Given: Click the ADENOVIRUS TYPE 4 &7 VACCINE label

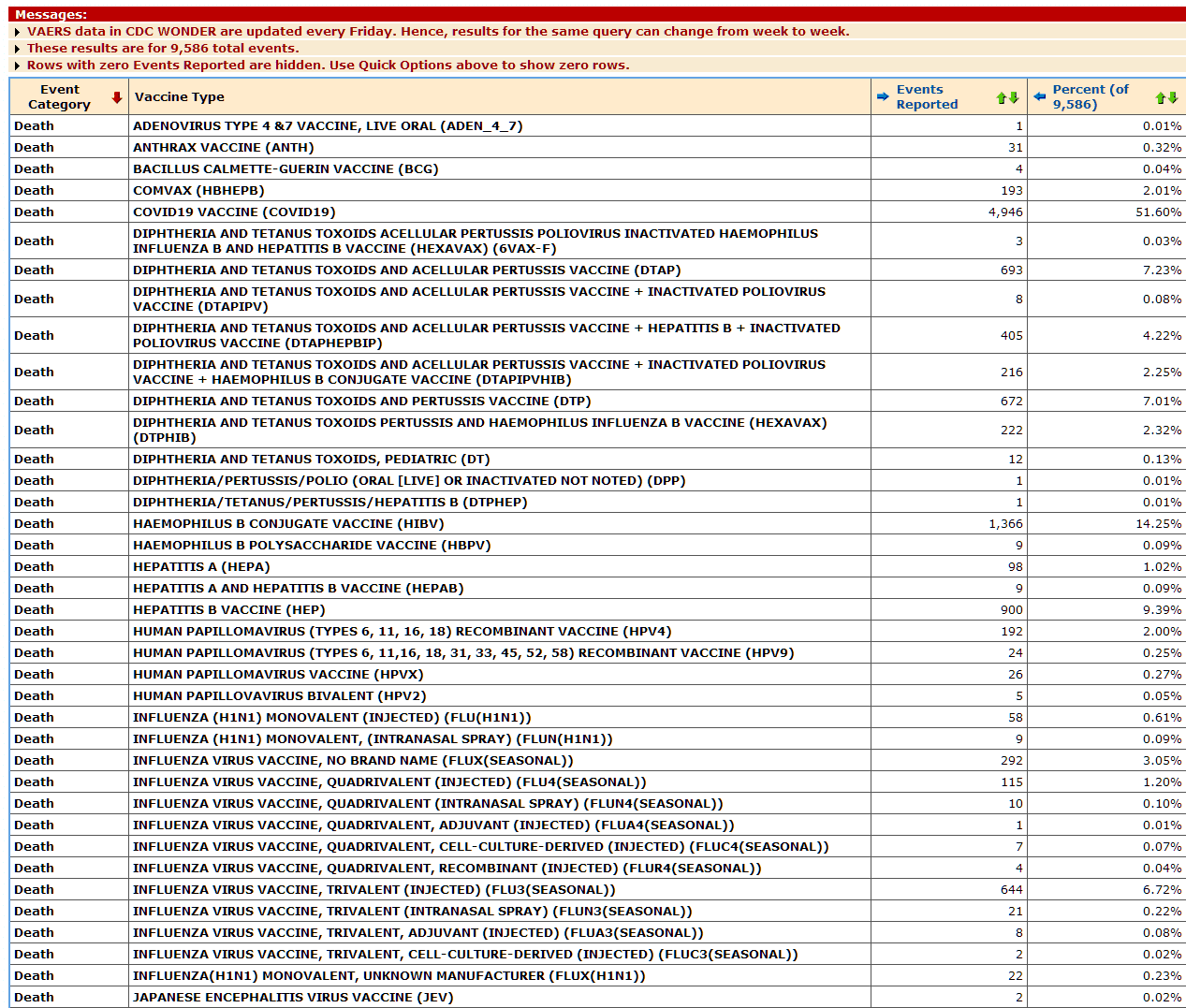Looking at the screenshot, I should pyautogui.click(x=328, y=126).
